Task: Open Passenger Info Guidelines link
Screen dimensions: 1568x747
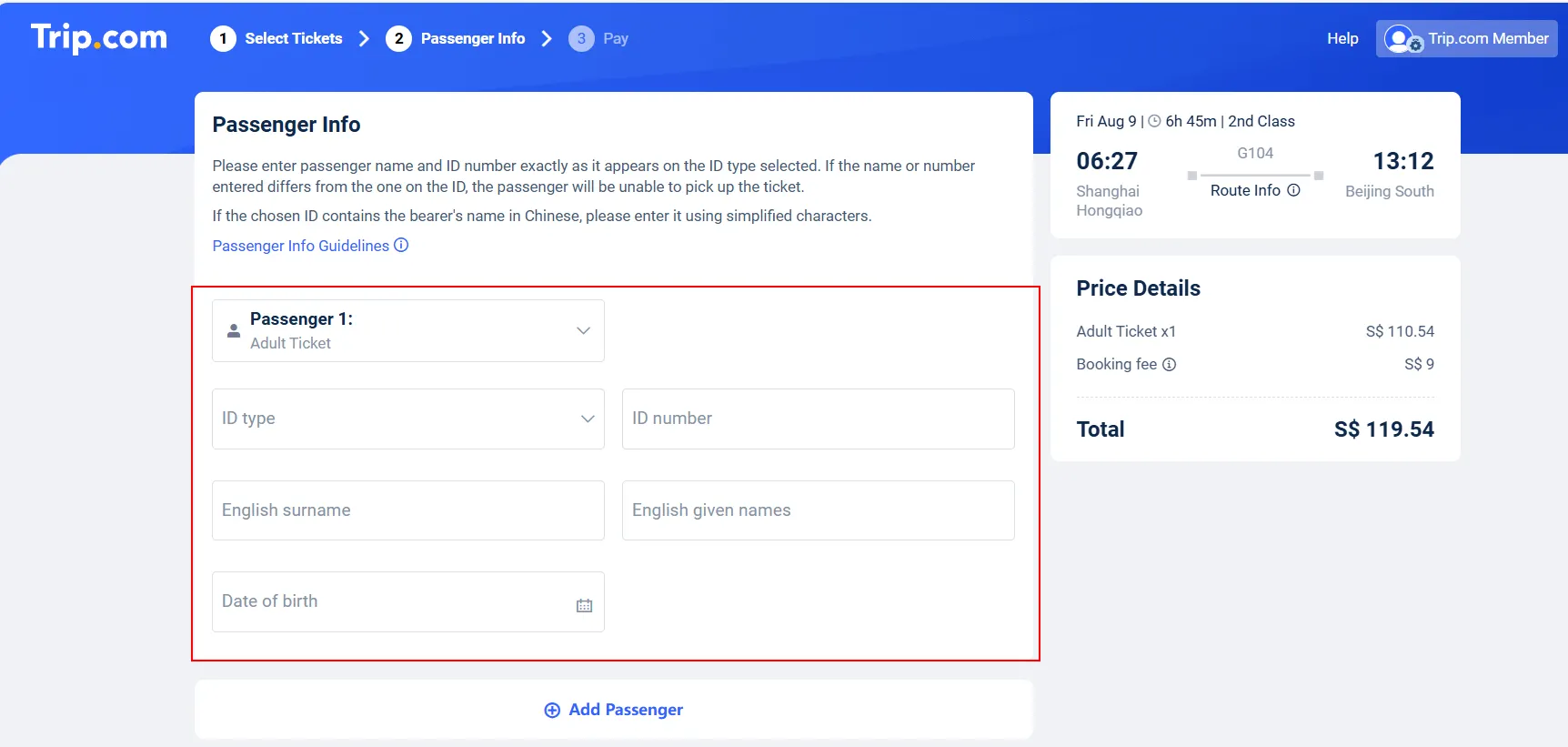Action: pos(299,246)
